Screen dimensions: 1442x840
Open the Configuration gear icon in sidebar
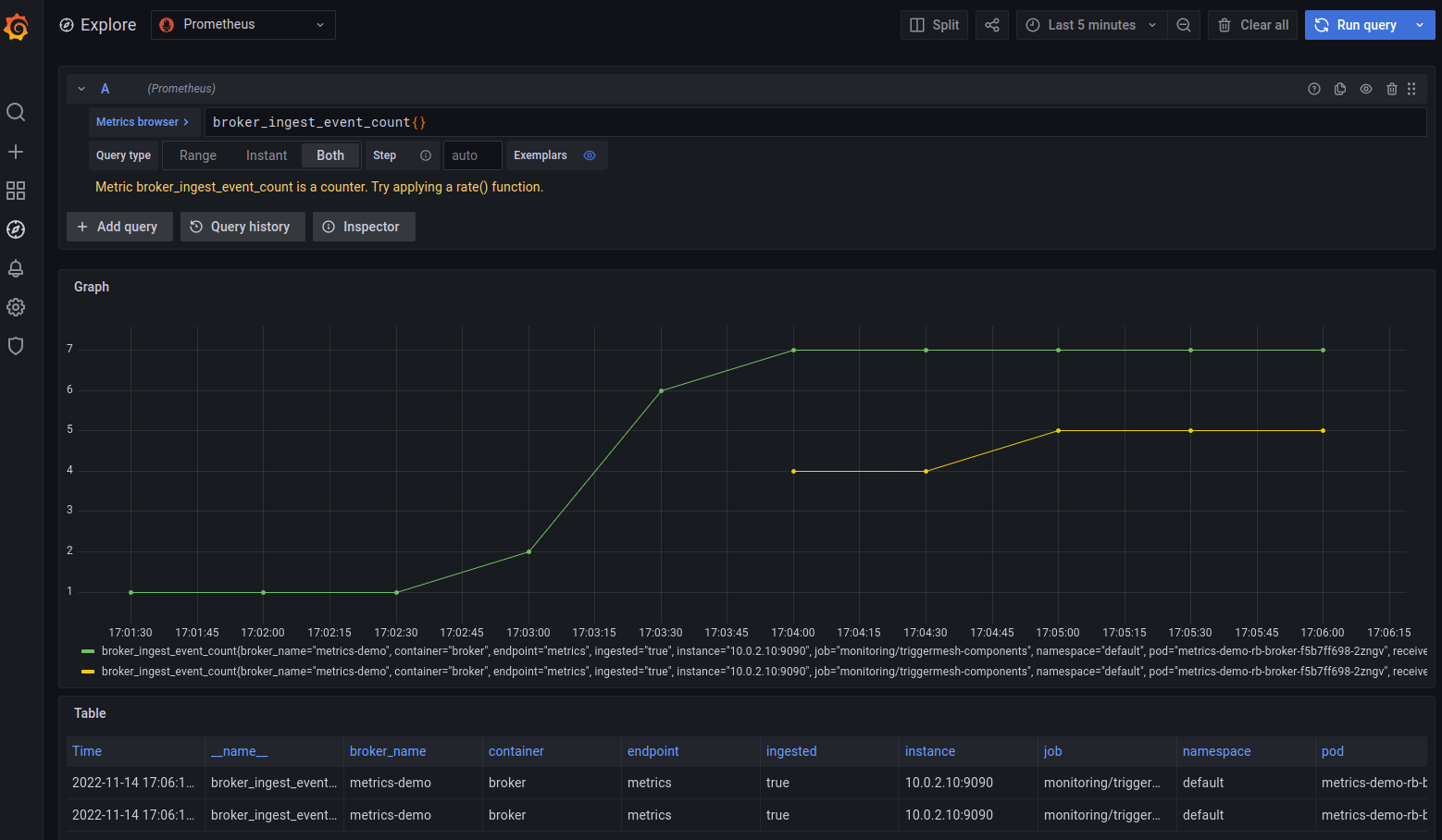coord(16,307)
